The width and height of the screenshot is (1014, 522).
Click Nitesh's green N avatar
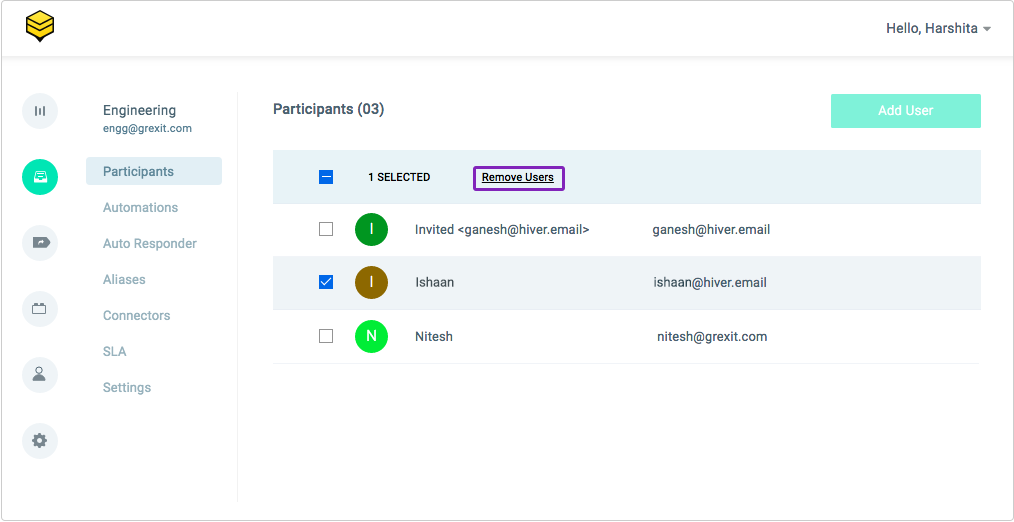tap(371, 336)
